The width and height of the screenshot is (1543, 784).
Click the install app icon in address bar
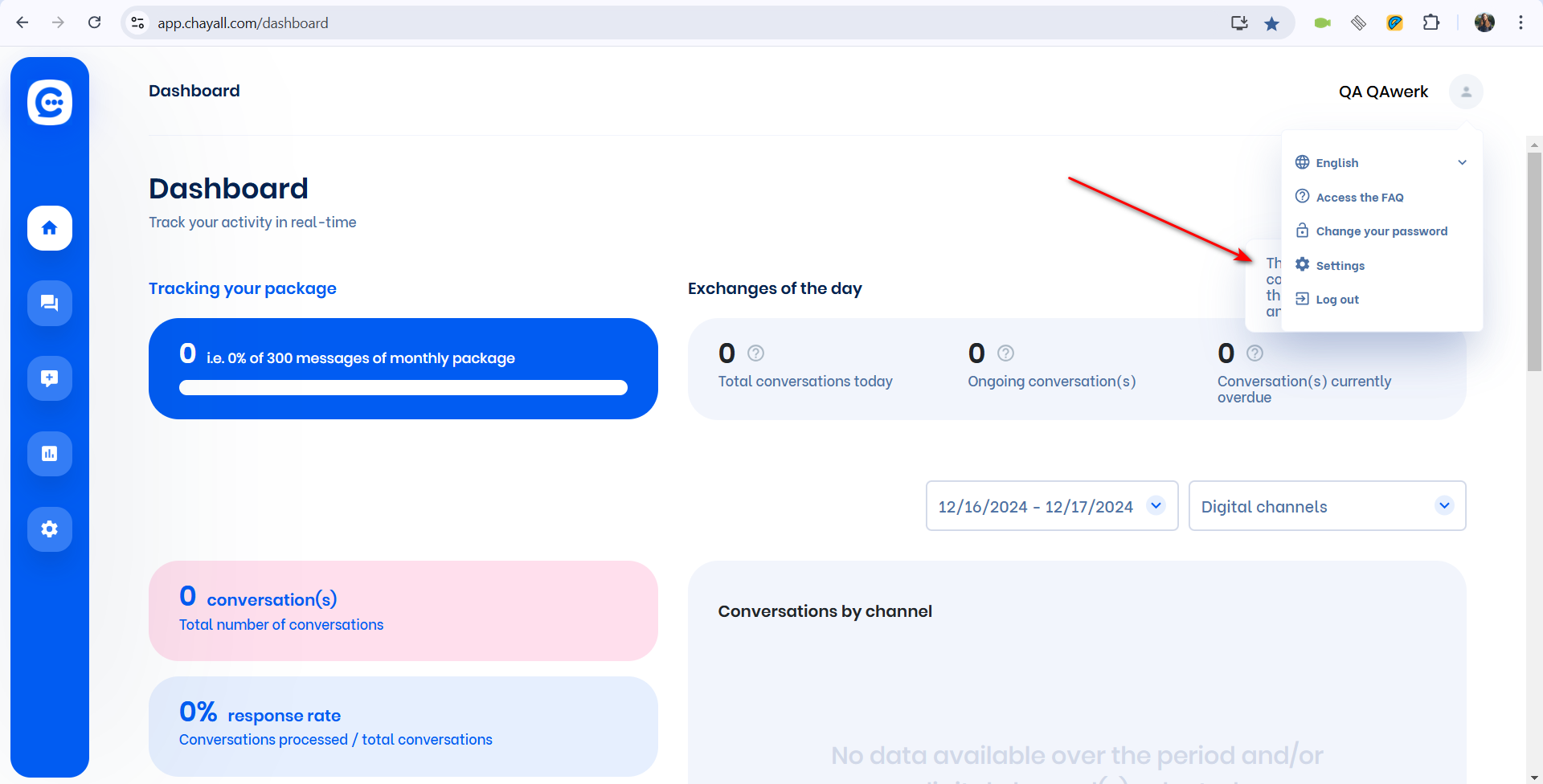click(x=1239, y=23)
